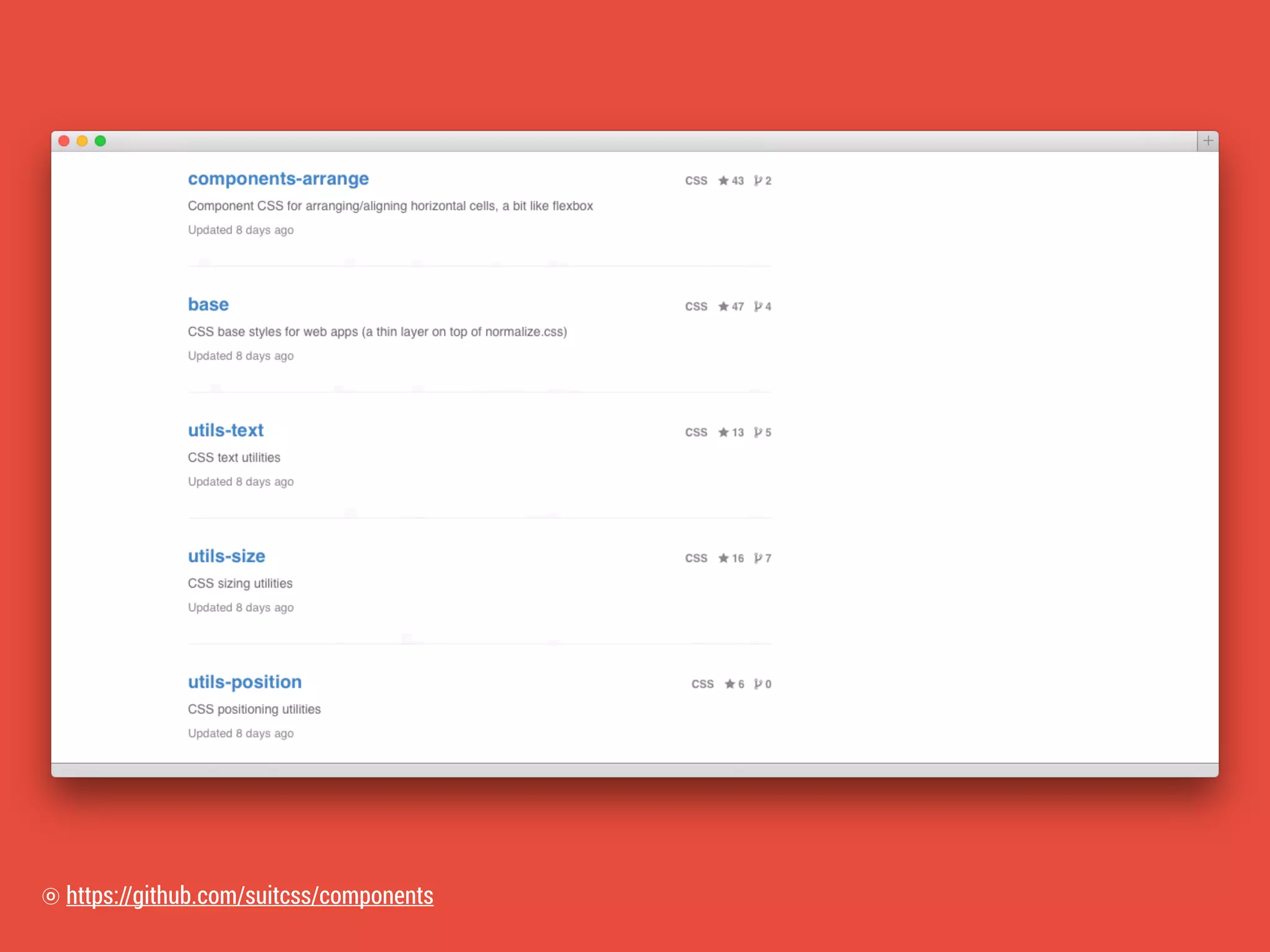The height and width of the screenshot is (952, 1270).
Task: Click the 'CSS positioning utilities' description
Action: point(255,709)
